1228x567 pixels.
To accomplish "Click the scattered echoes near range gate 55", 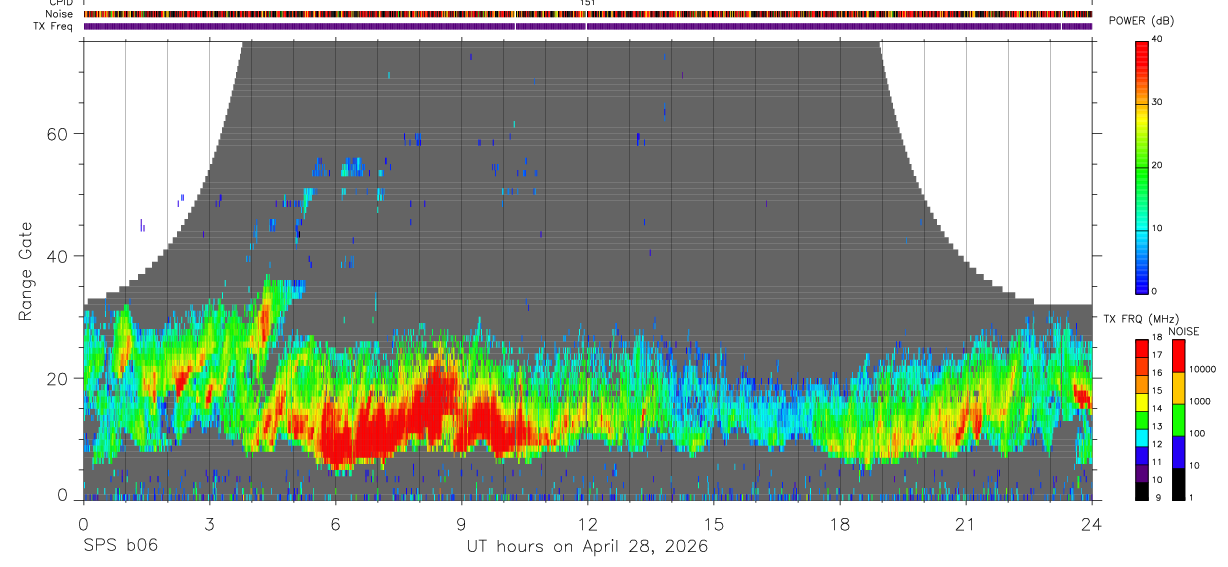I will point(355,166).
